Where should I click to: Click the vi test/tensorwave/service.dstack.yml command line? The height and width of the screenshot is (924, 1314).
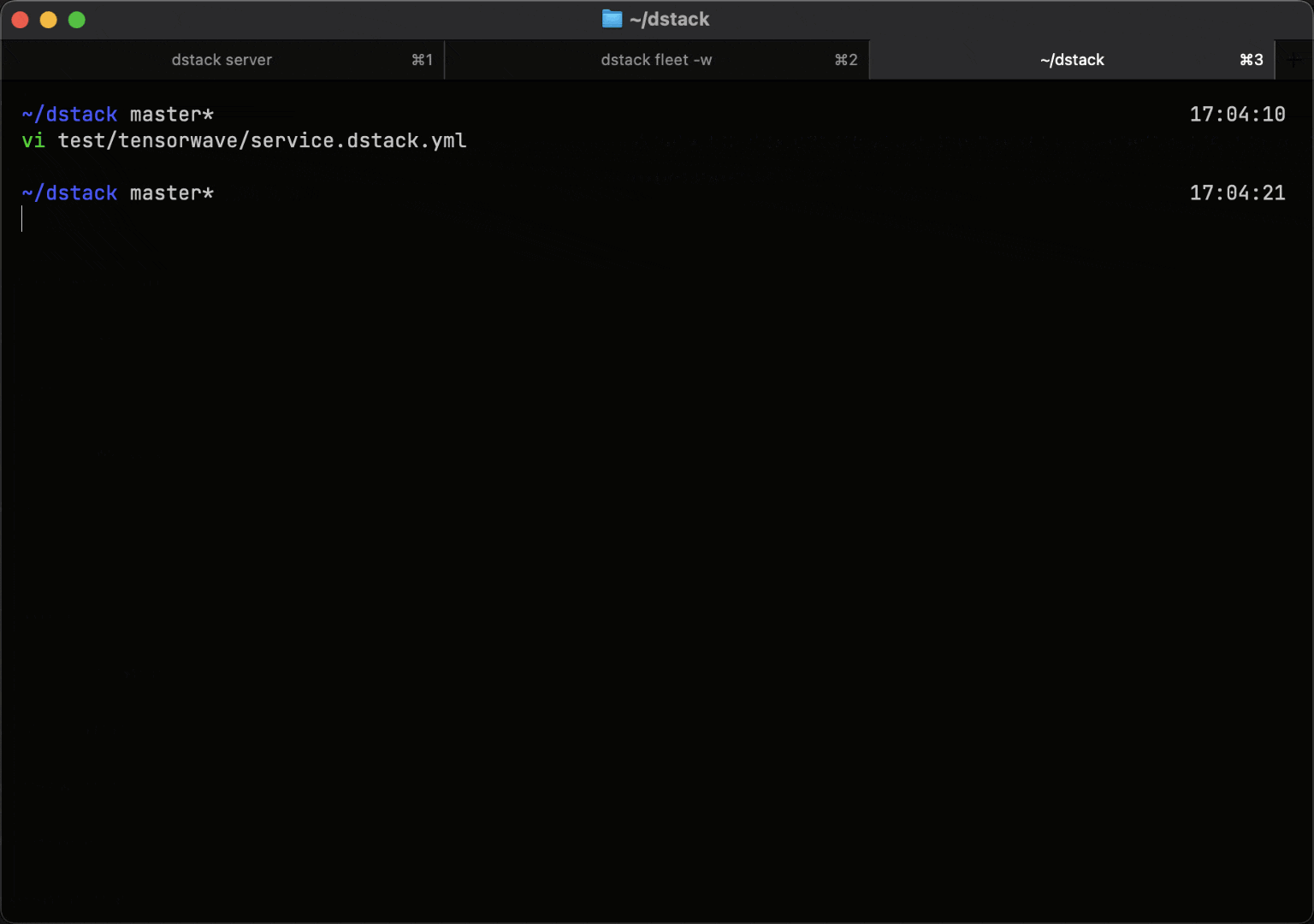click(245, 140)
